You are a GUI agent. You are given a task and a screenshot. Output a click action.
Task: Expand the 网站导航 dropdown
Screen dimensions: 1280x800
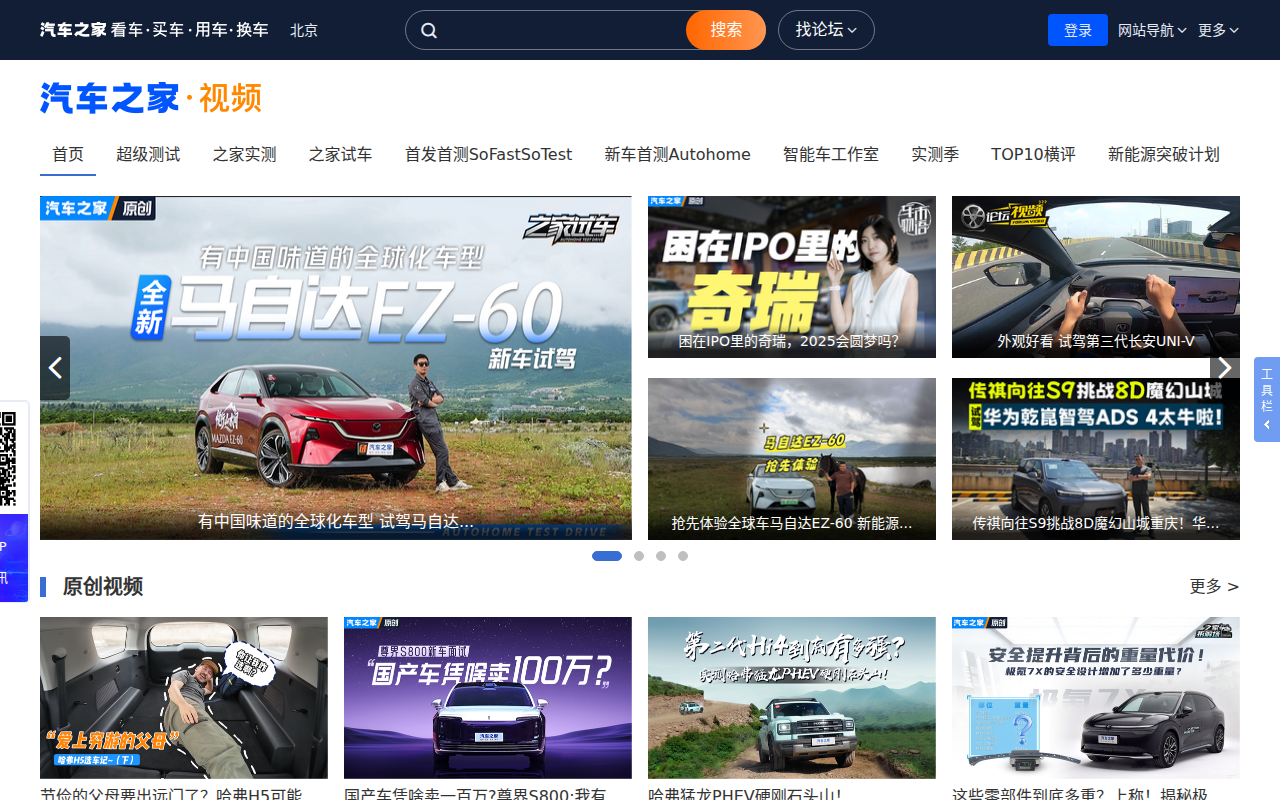1152,30
